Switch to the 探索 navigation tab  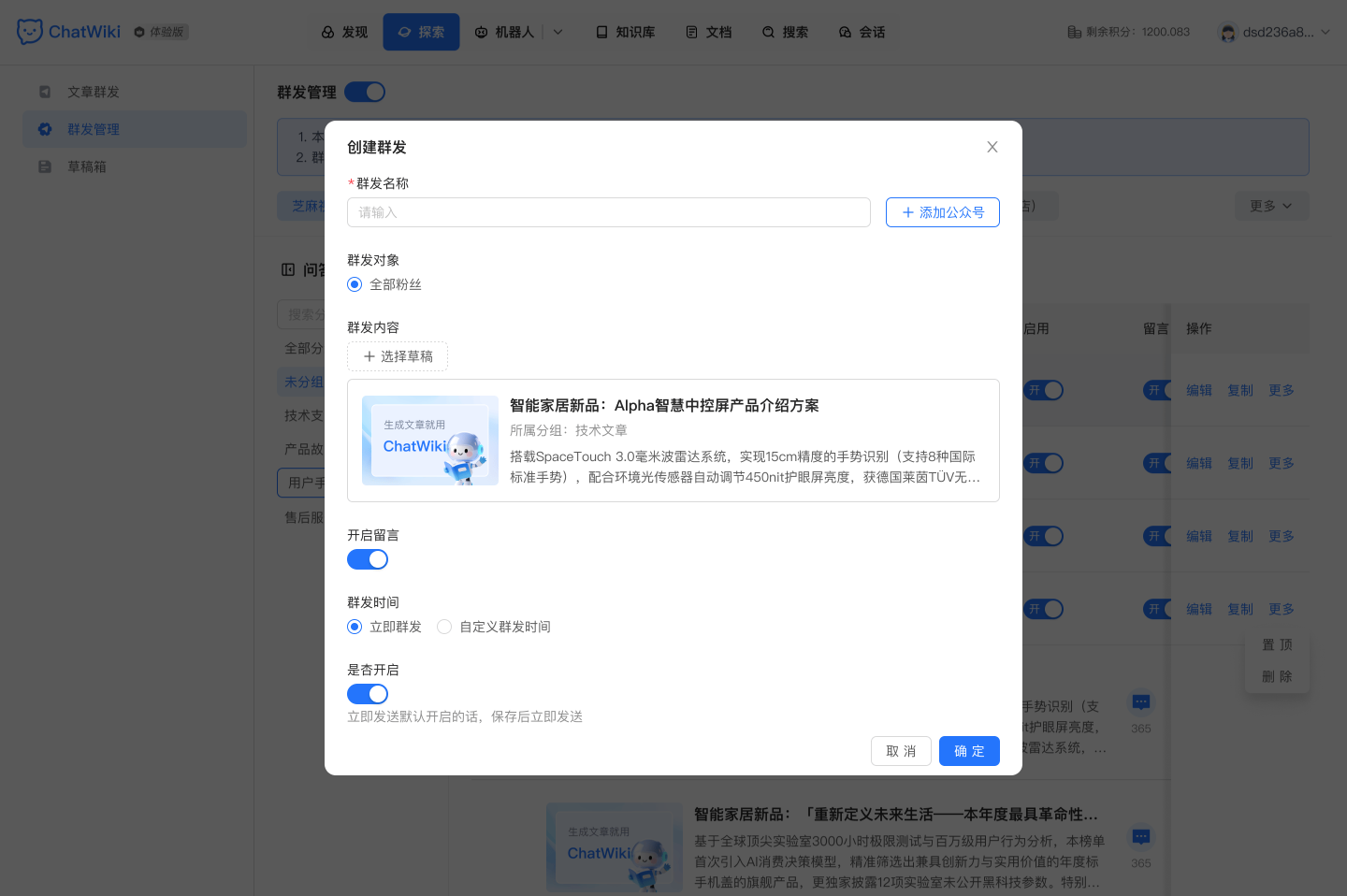(421, 31)
